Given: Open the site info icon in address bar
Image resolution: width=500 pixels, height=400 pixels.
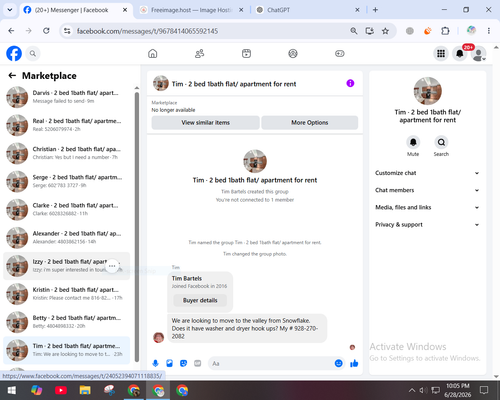Looking at the screenshot, I should (67, 31).
